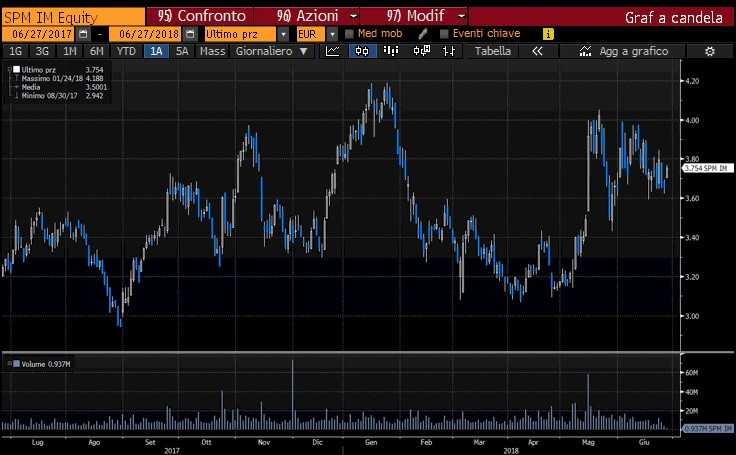Click the 4.20 price axis label

pyautogui.click(x=692, y=81)
